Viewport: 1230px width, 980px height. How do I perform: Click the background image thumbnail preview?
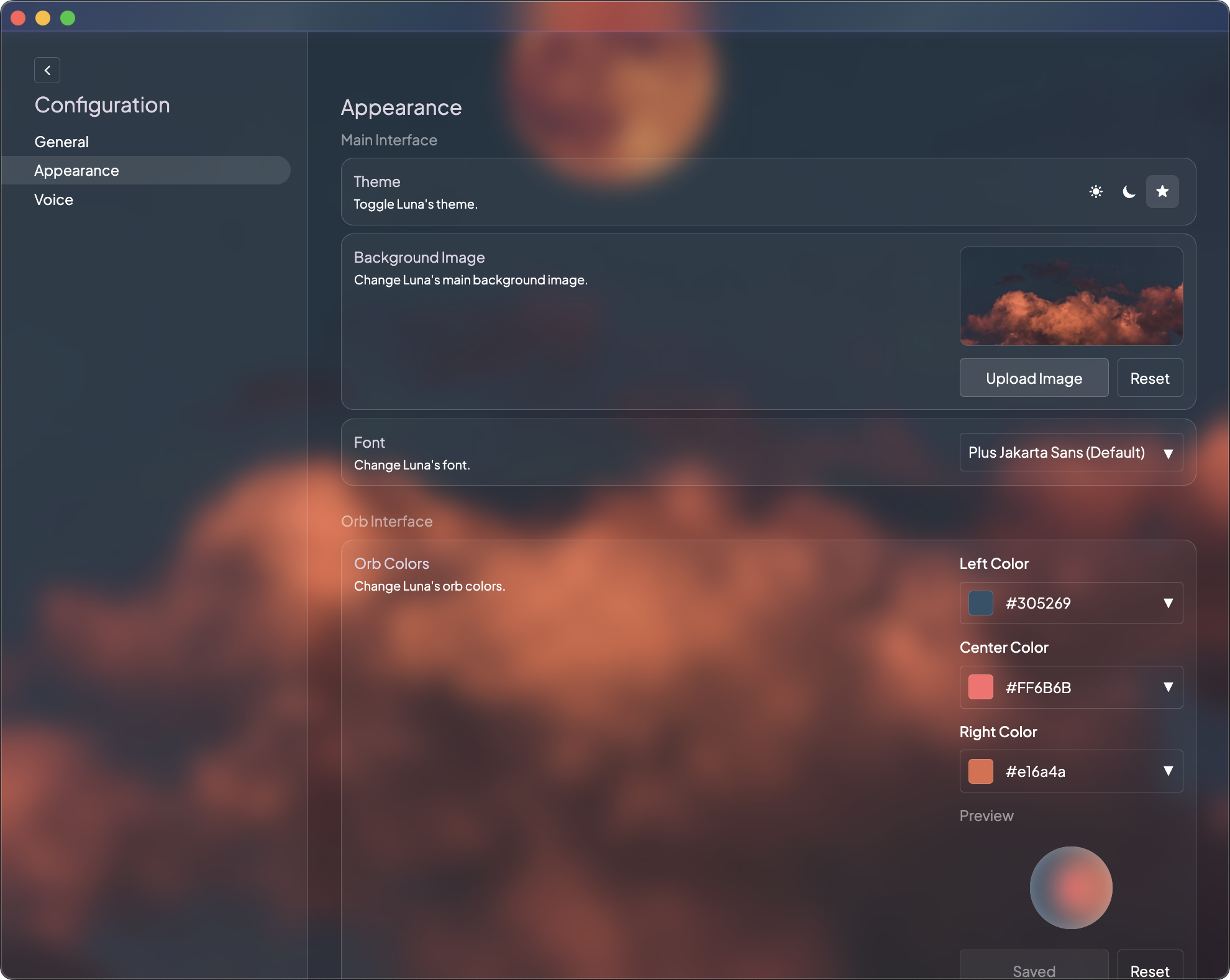[x=1070, y=296]
